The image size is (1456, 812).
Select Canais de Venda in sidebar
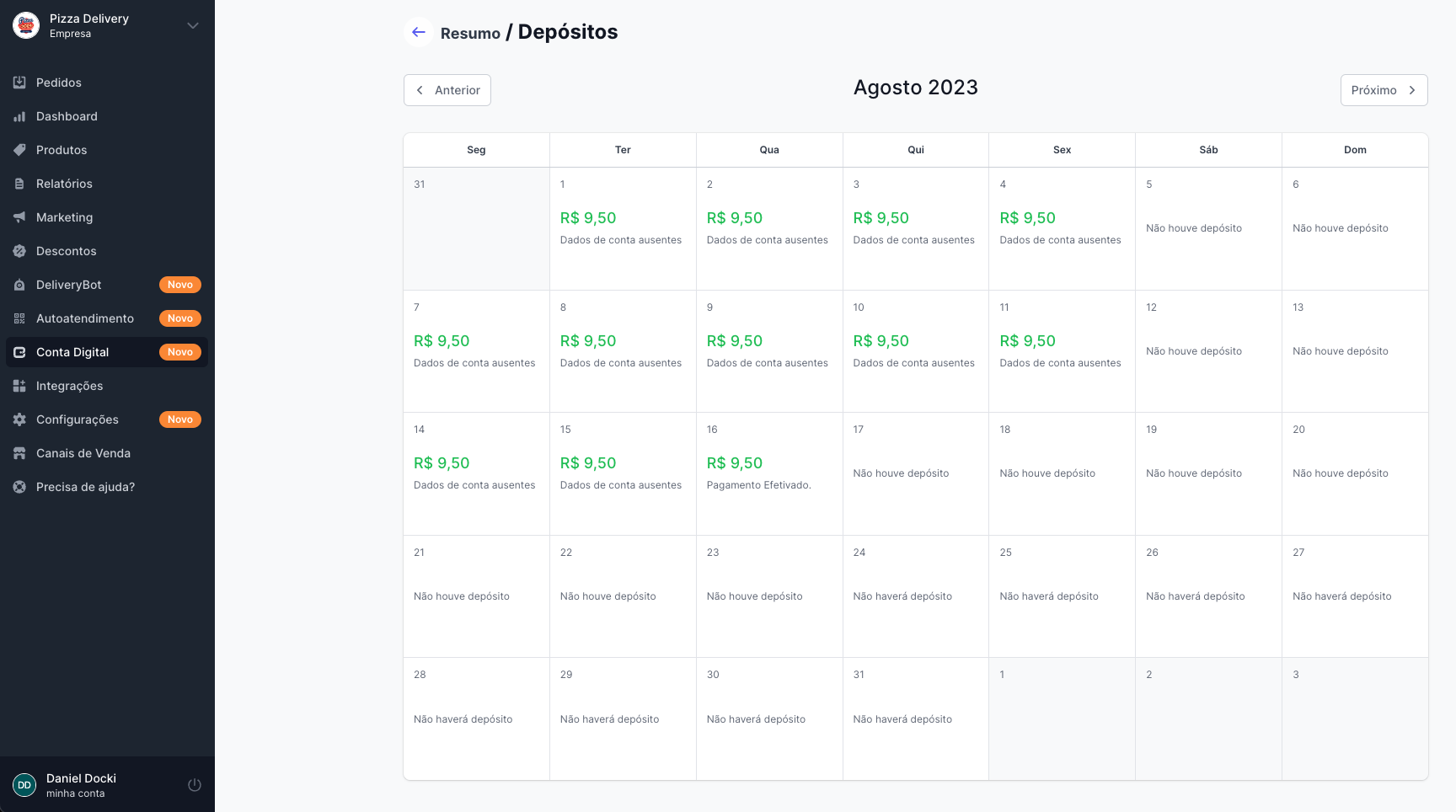point(83,453)
